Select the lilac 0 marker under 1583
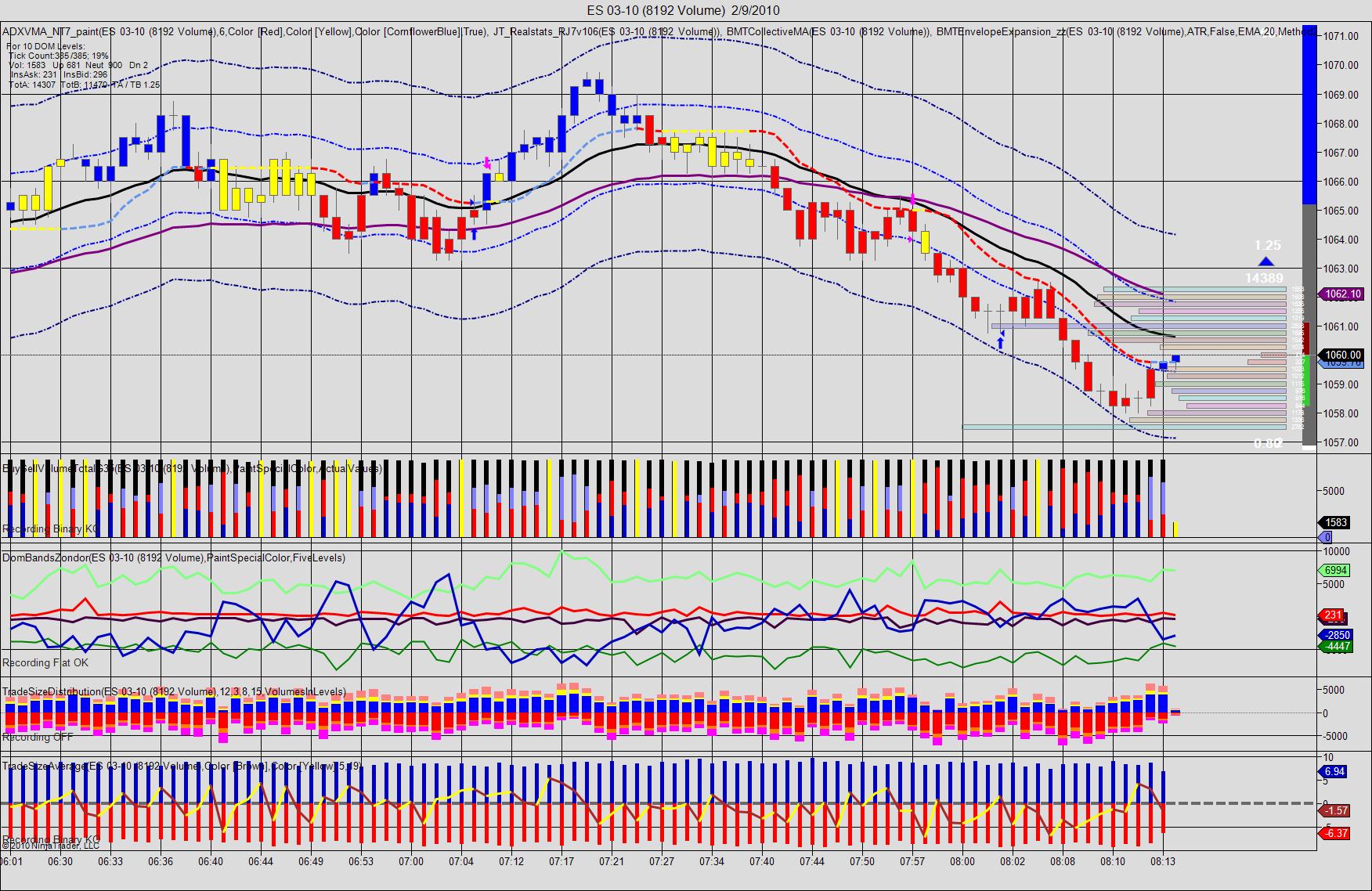Viewport: 1372px width, 891px height. click(x=1326, y=537)
